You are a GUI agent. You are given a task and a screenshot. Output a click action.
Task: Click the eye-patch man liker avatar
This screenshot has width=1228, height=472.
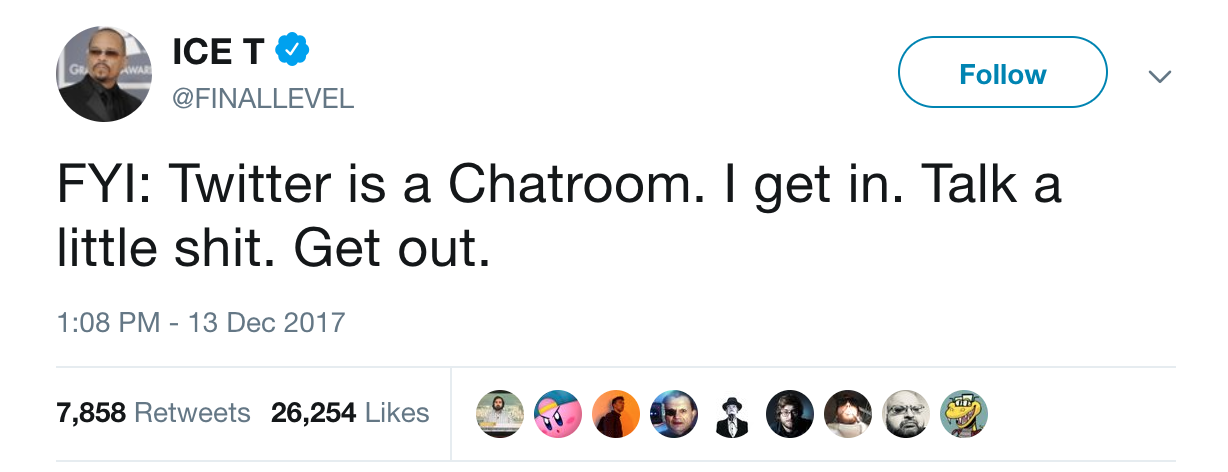[x=674, y=412]
